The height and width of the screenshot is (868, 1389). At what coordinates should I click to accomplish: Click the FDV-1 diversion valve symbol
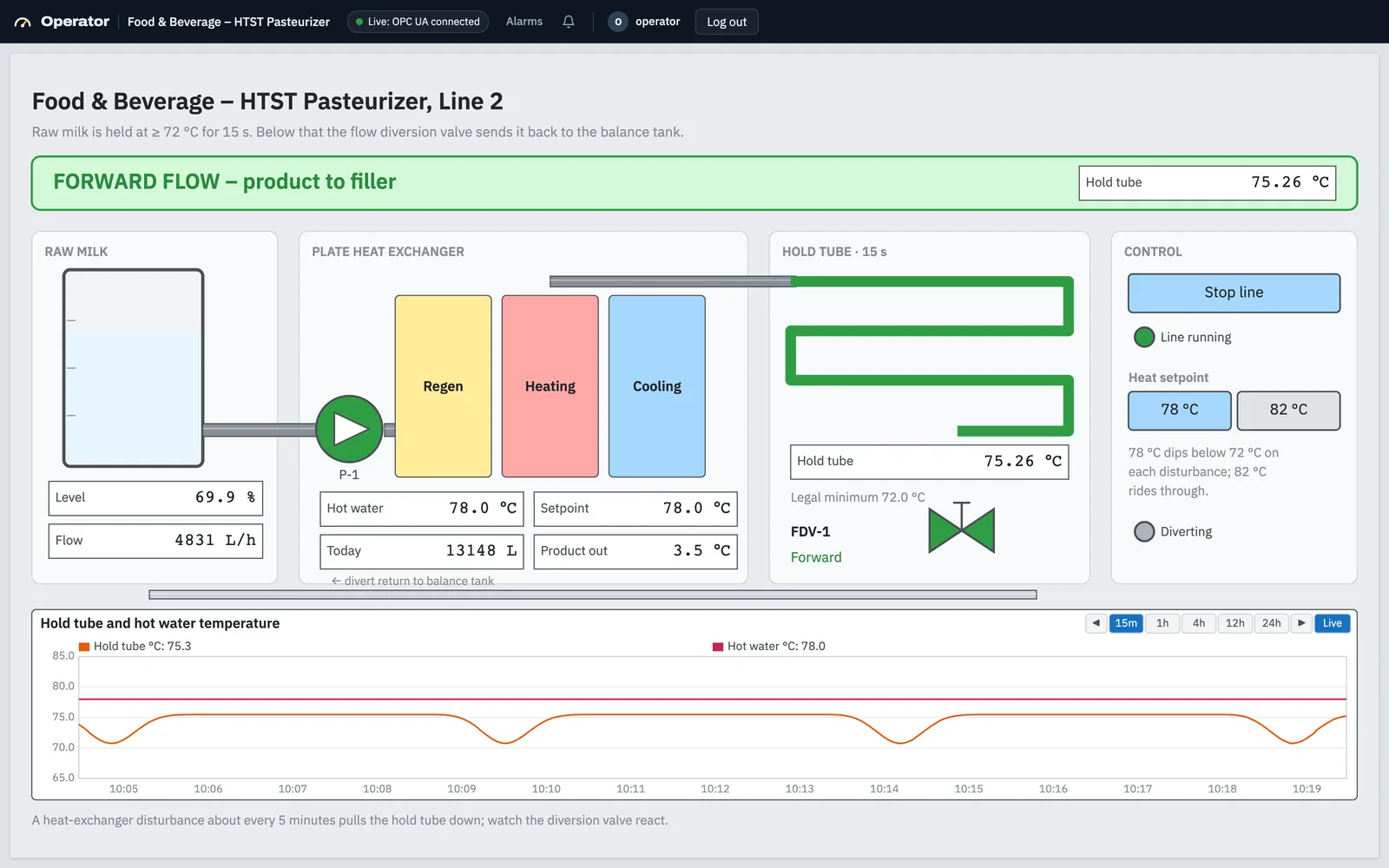pos(961,529)
